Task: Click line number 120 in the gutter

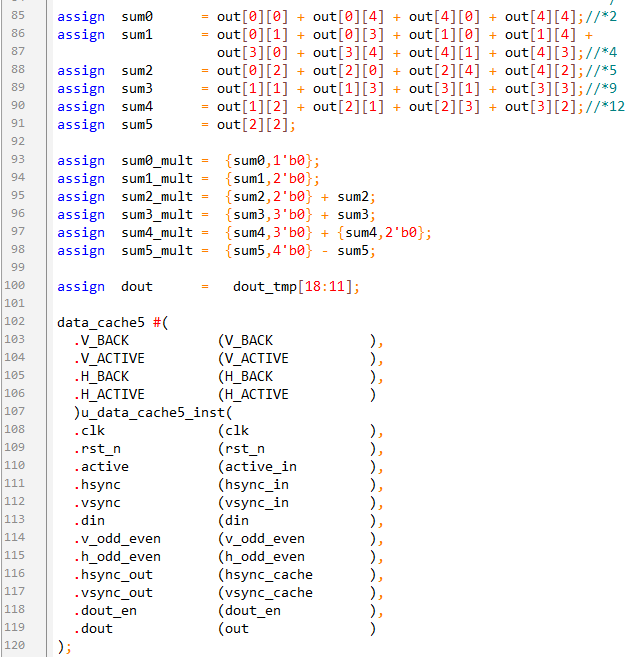Action: pos(15,646)
